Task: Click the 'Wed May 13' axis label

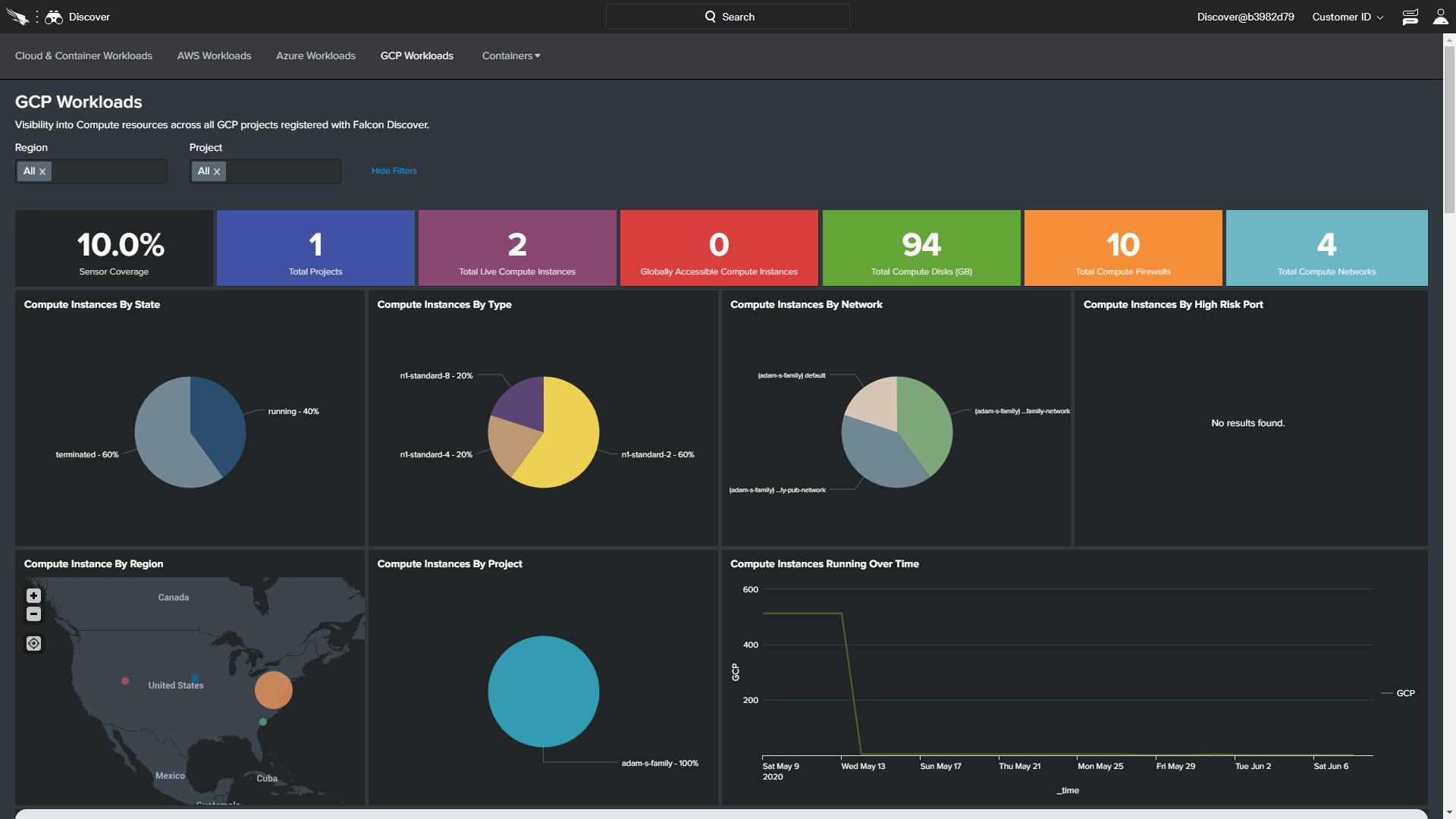Action: pos(863,766)
